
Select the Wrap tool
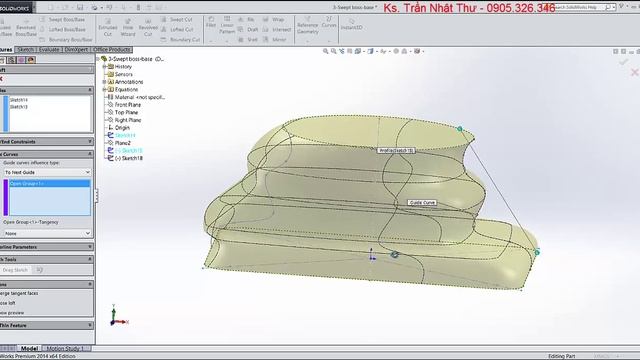click(x=273, y=20)
